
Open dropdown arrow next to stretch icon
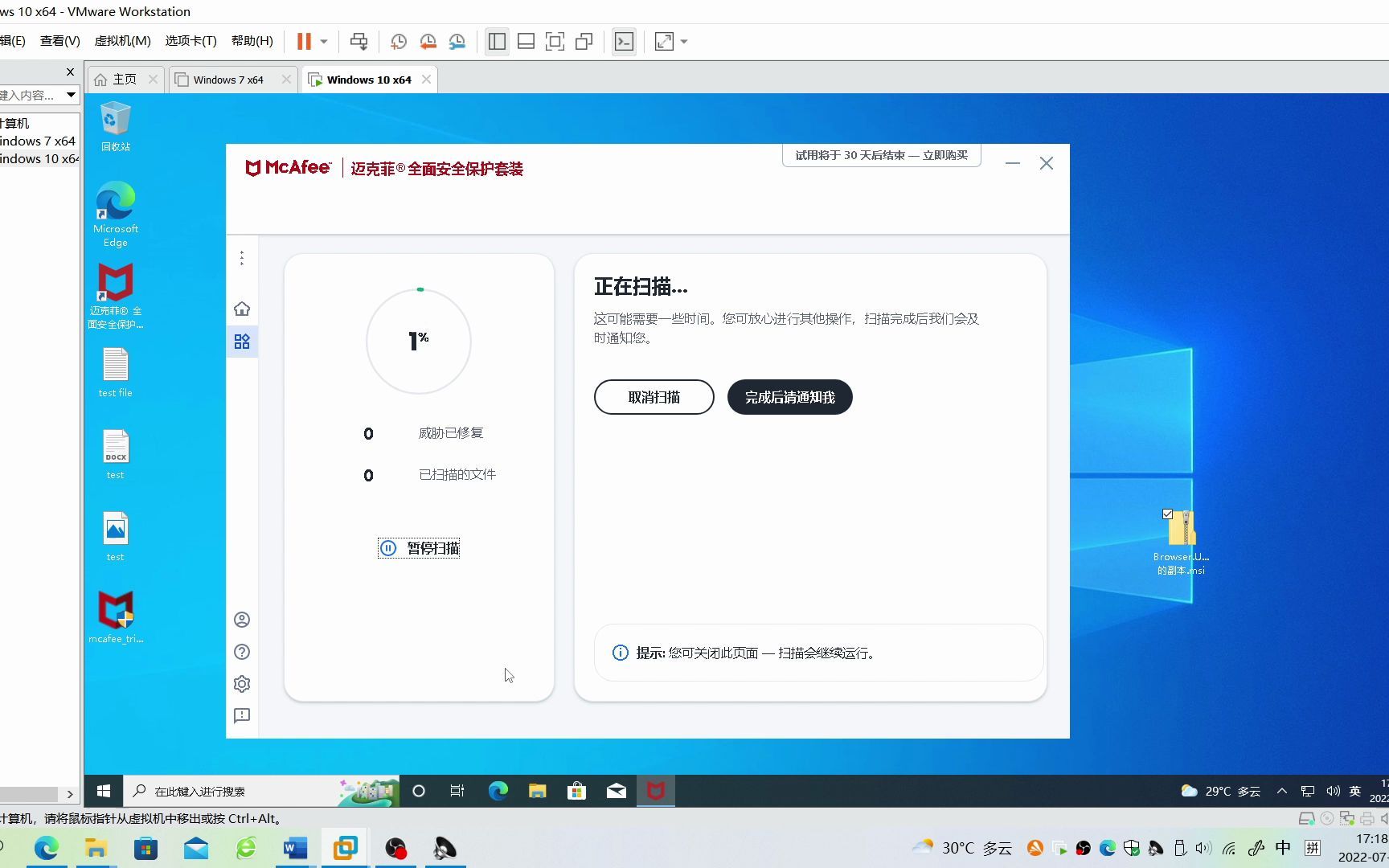tap(684, 42)
